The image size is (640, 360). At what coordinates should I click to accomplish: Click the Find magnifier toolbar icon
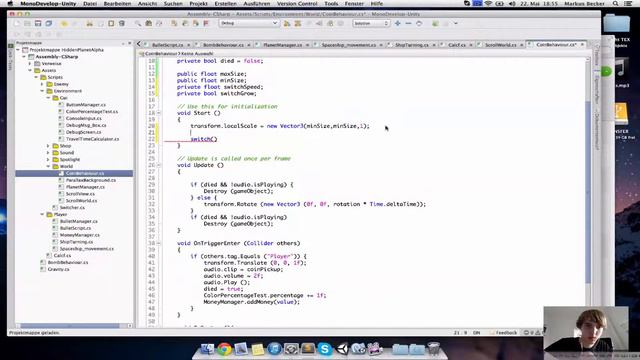tap(138, 24)
